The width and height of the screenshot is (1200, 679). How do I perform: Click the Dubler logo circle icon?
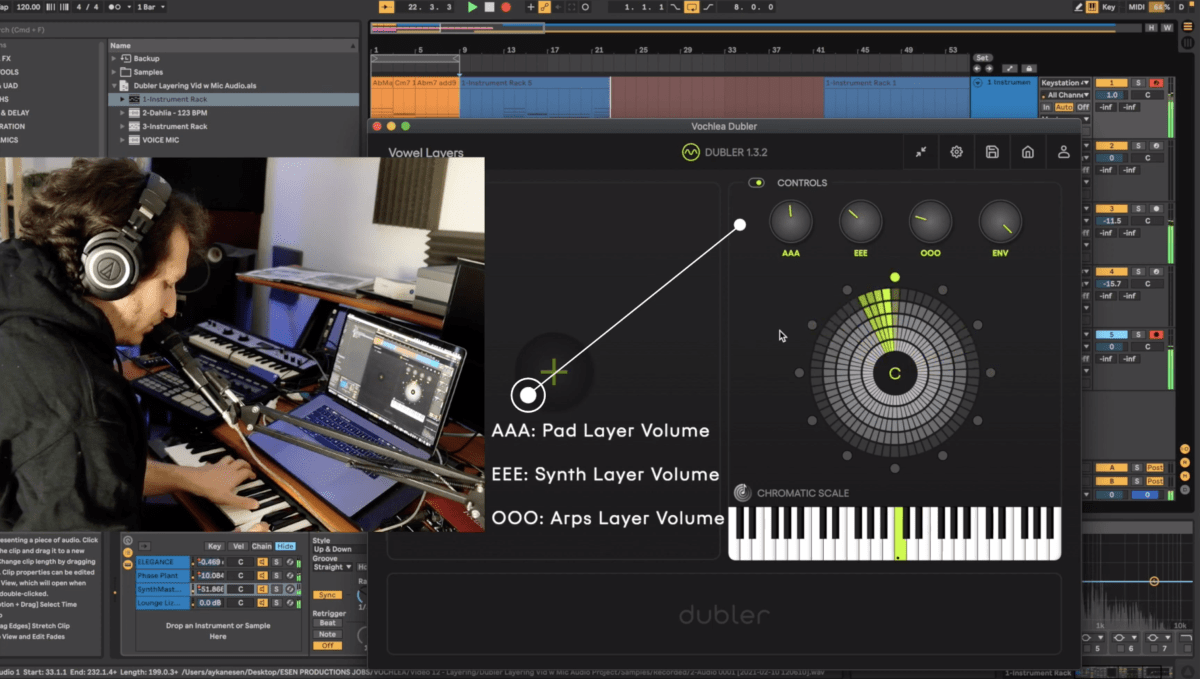(x=690, y=153)
